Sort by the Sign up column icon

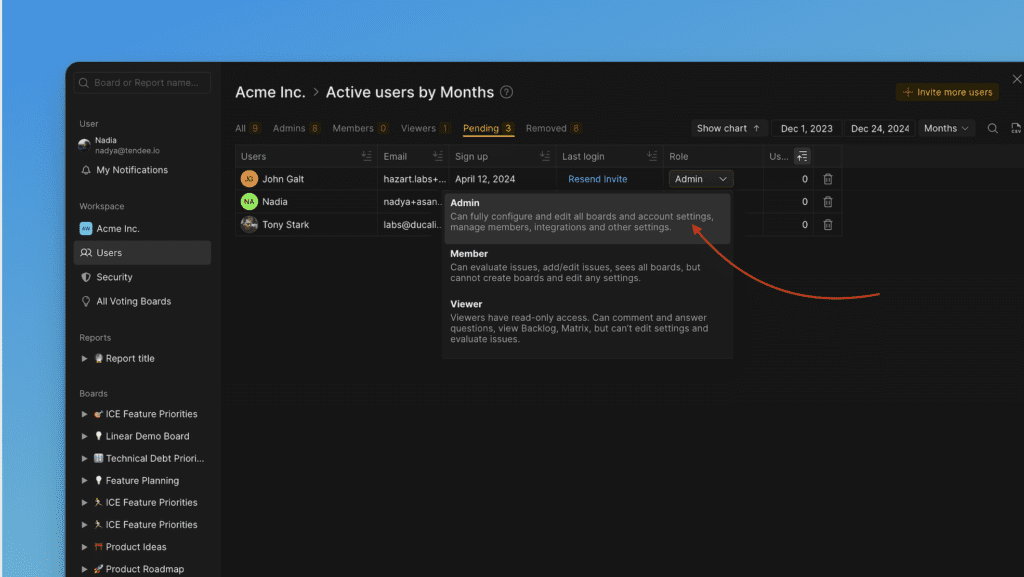point(544,157)
